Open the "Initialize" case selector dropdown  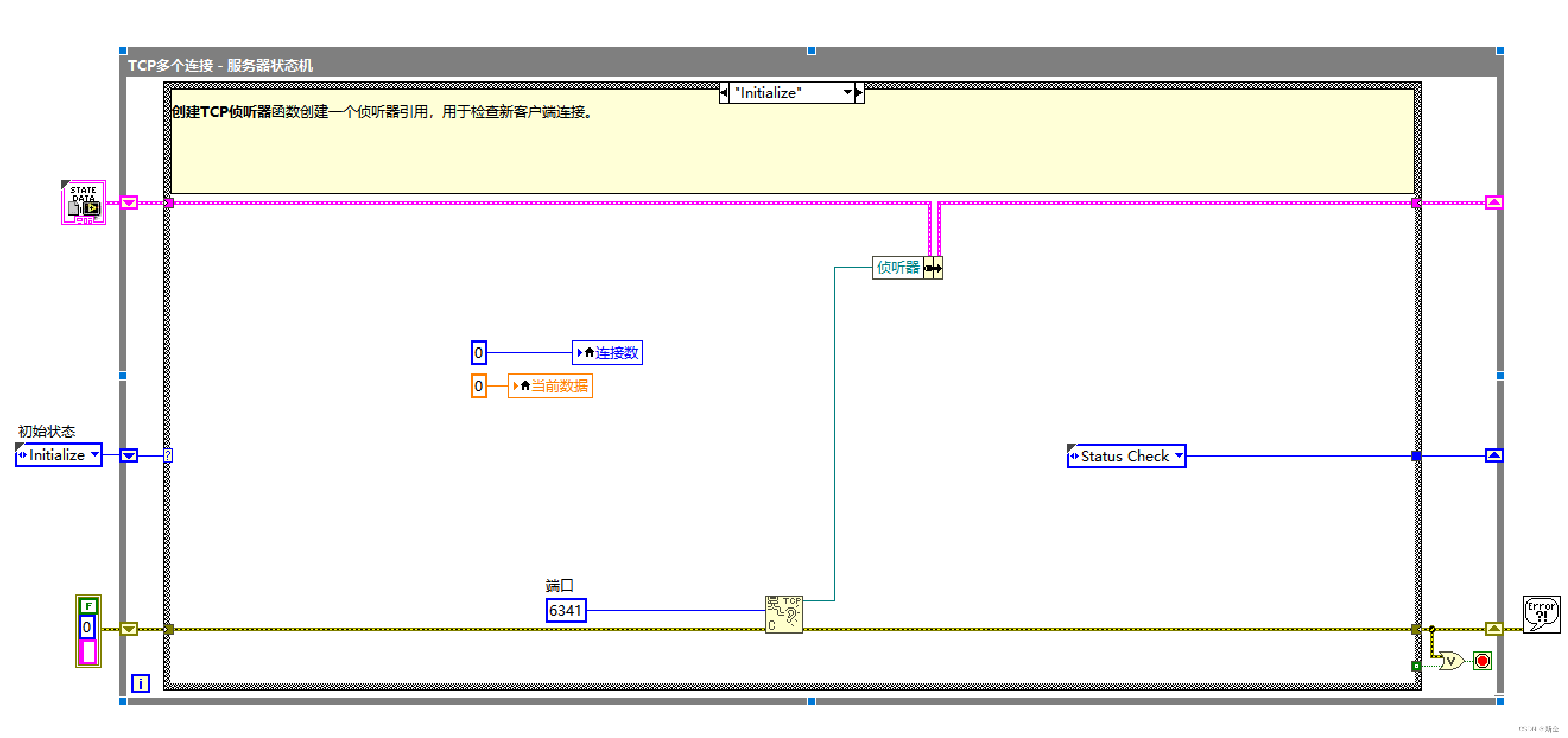coord(847,93)
